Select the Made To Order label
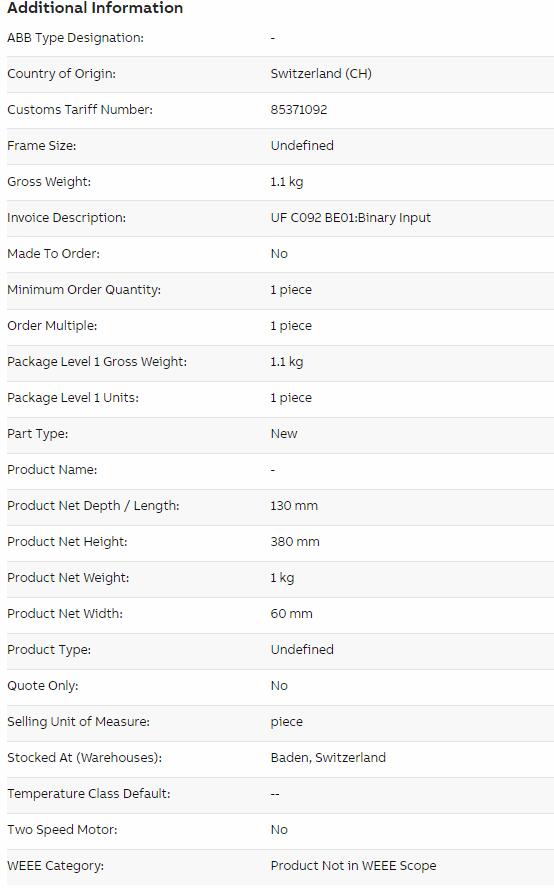 pos(53,254)
